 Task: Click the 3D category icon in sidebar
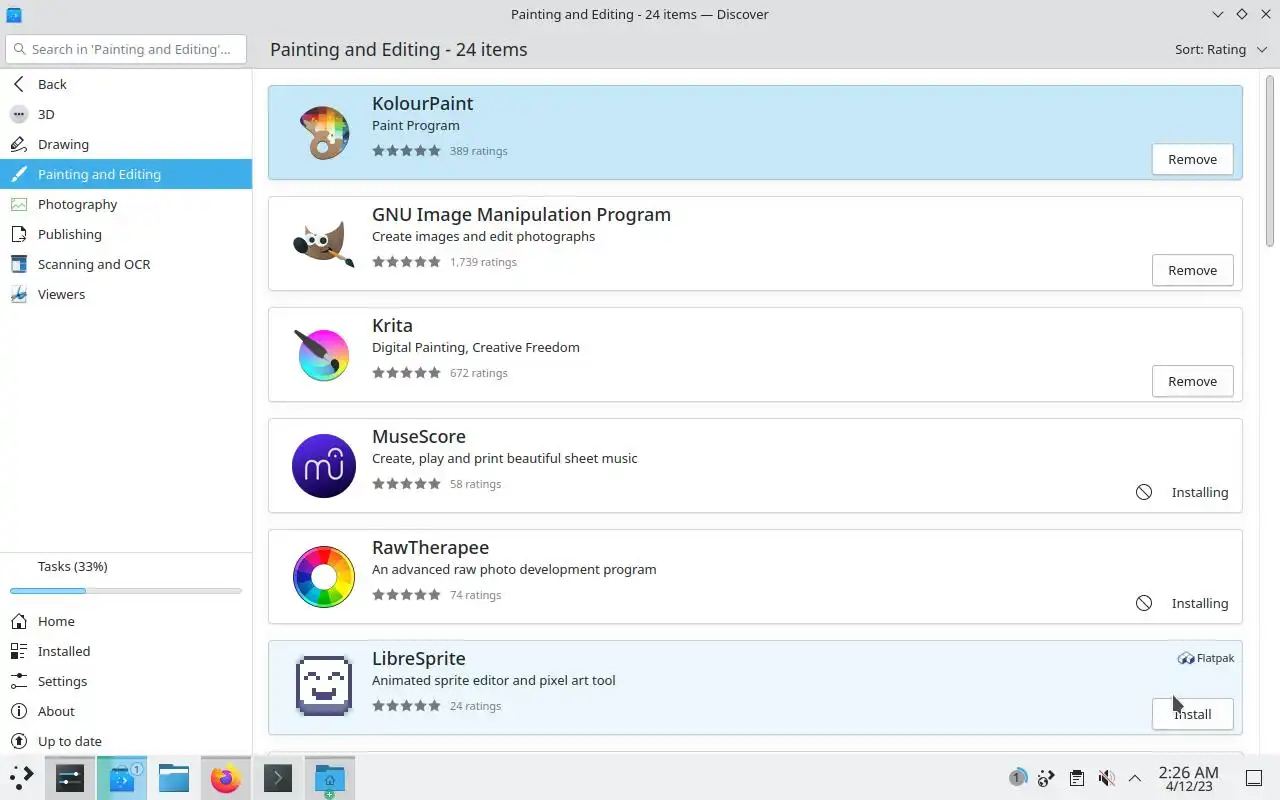point(19,114)
